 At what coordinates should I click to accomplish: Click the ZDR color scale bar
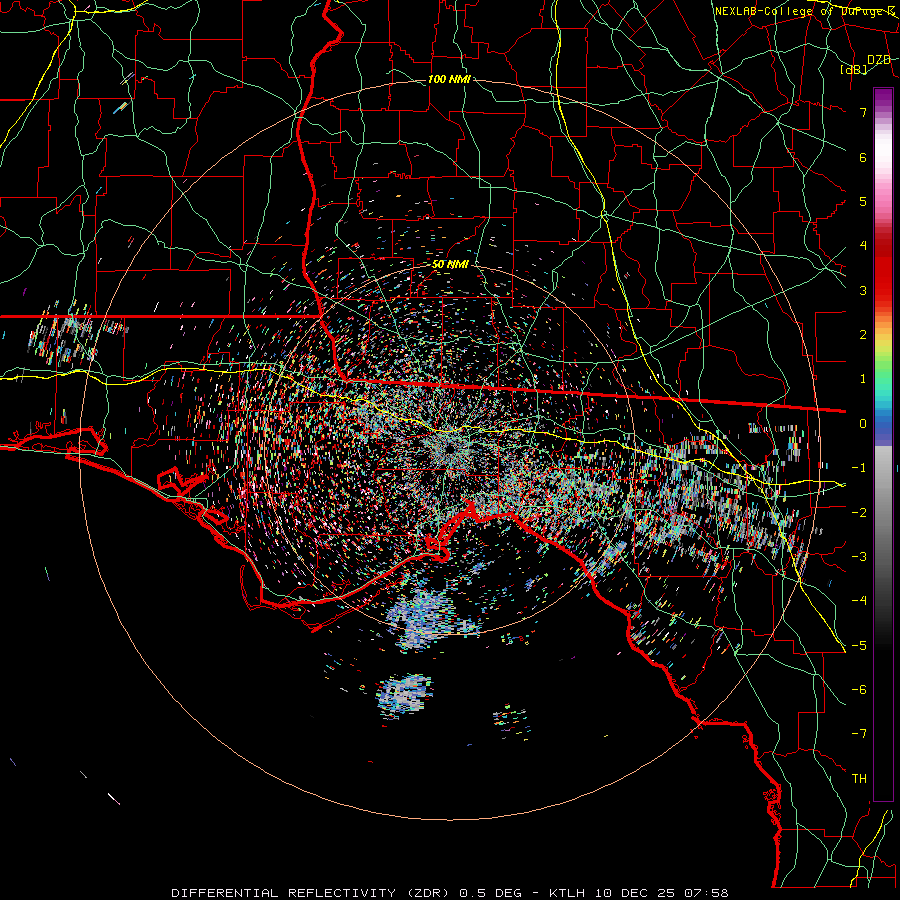[883, 444]
